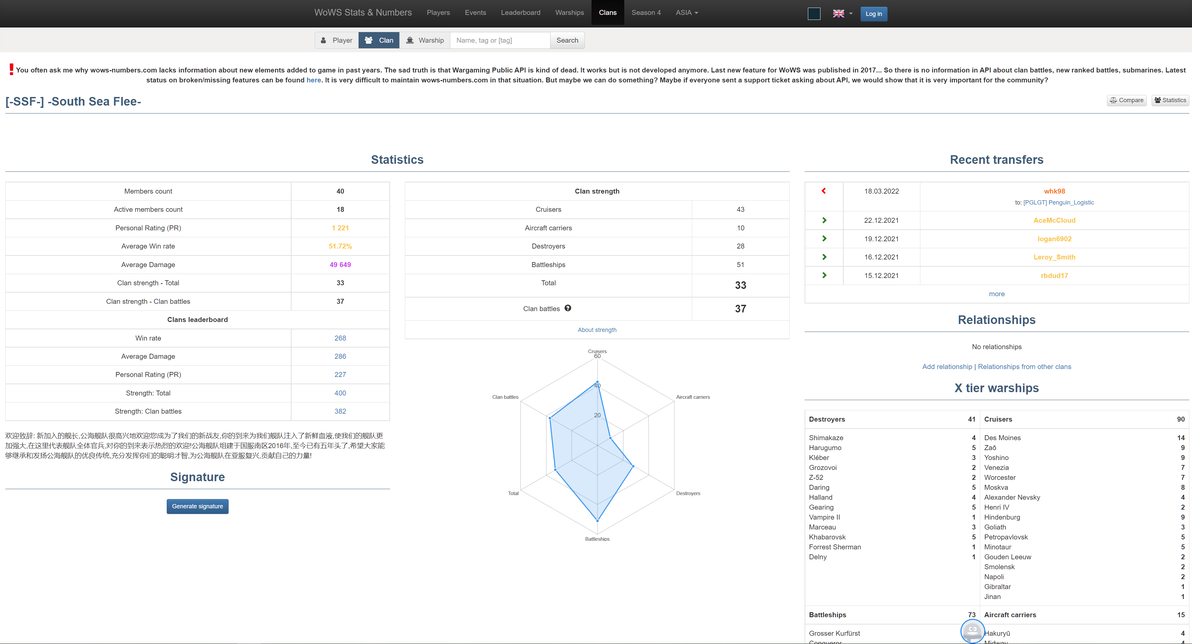Open the language flag dropdown

click(x=842, y=13)
